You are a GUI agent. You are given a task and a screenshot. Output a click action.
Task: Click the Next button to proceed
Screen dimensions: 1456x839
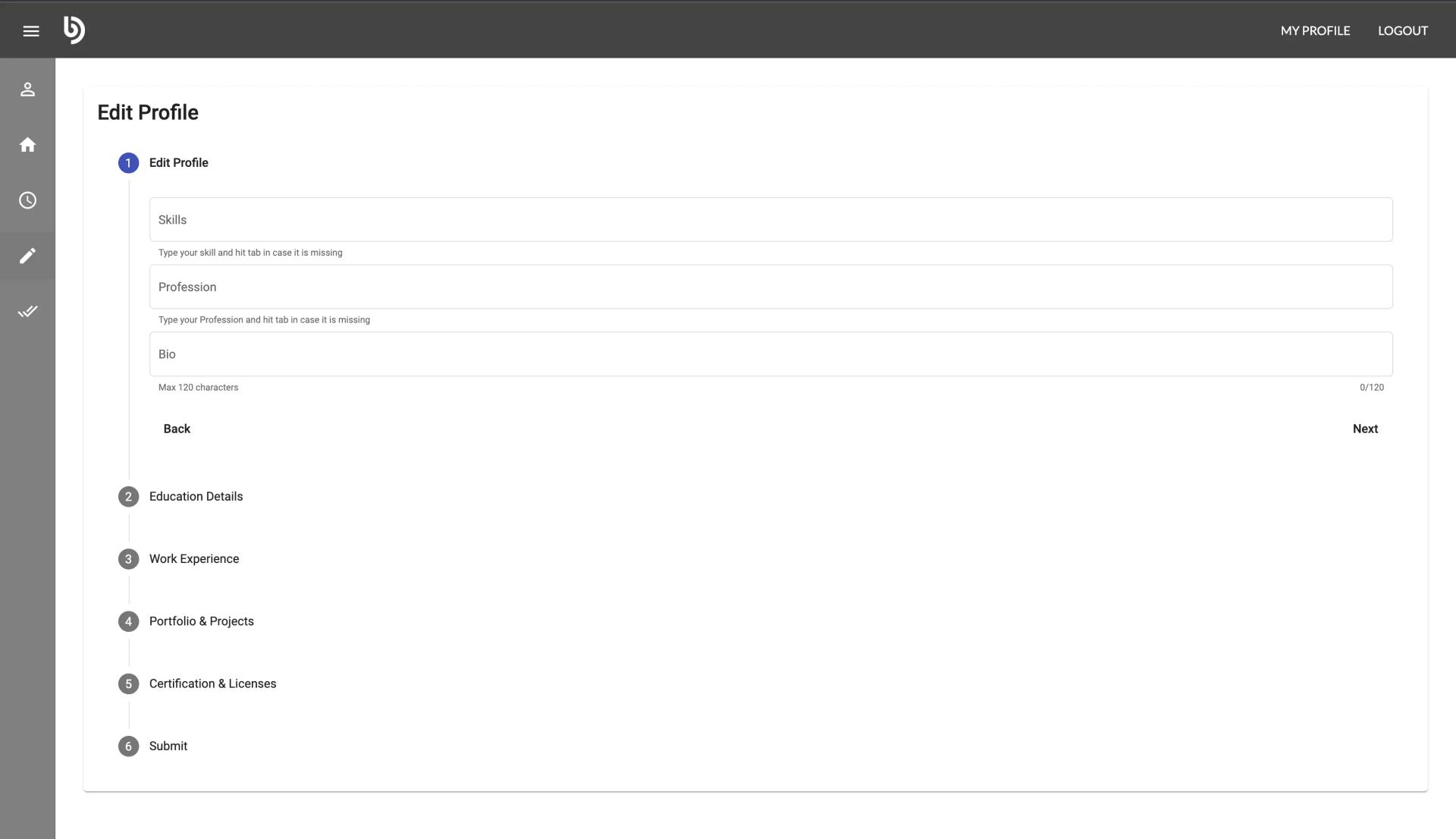(1365, 428)
